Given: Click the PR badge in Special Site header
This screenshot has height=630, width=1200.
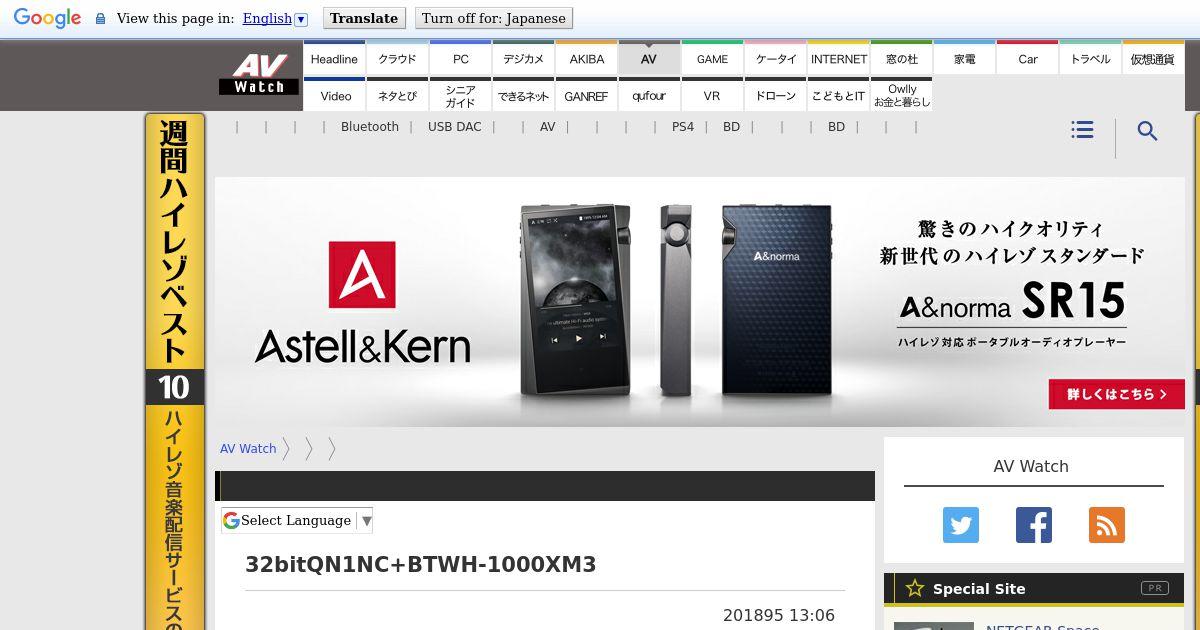Looking at the screenshot, I should (x=1155, y=588).
